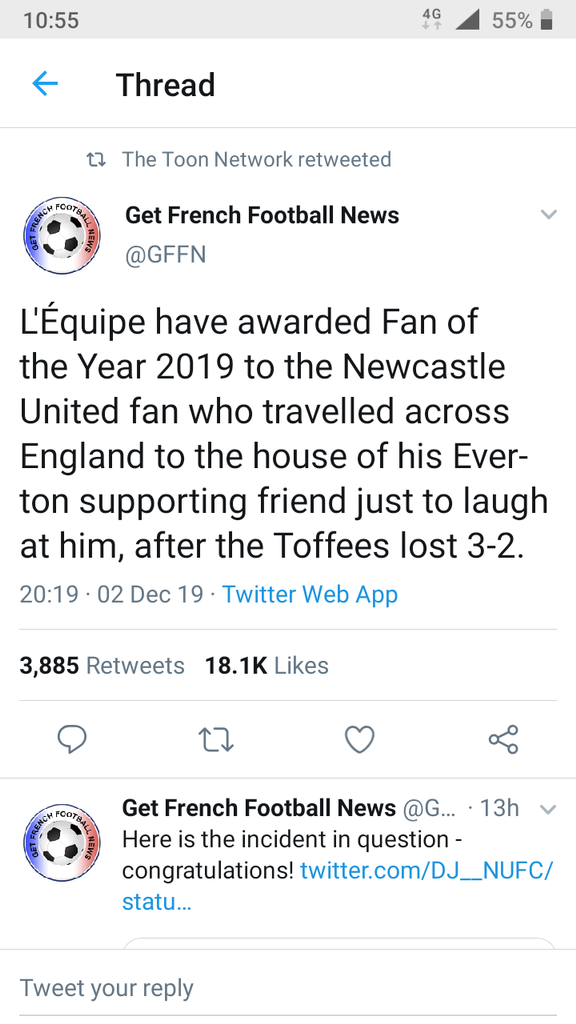The image size is (576, 1024).
Task: Tap The Toon Network retweeted label
Action: click(x=257, y=159)
